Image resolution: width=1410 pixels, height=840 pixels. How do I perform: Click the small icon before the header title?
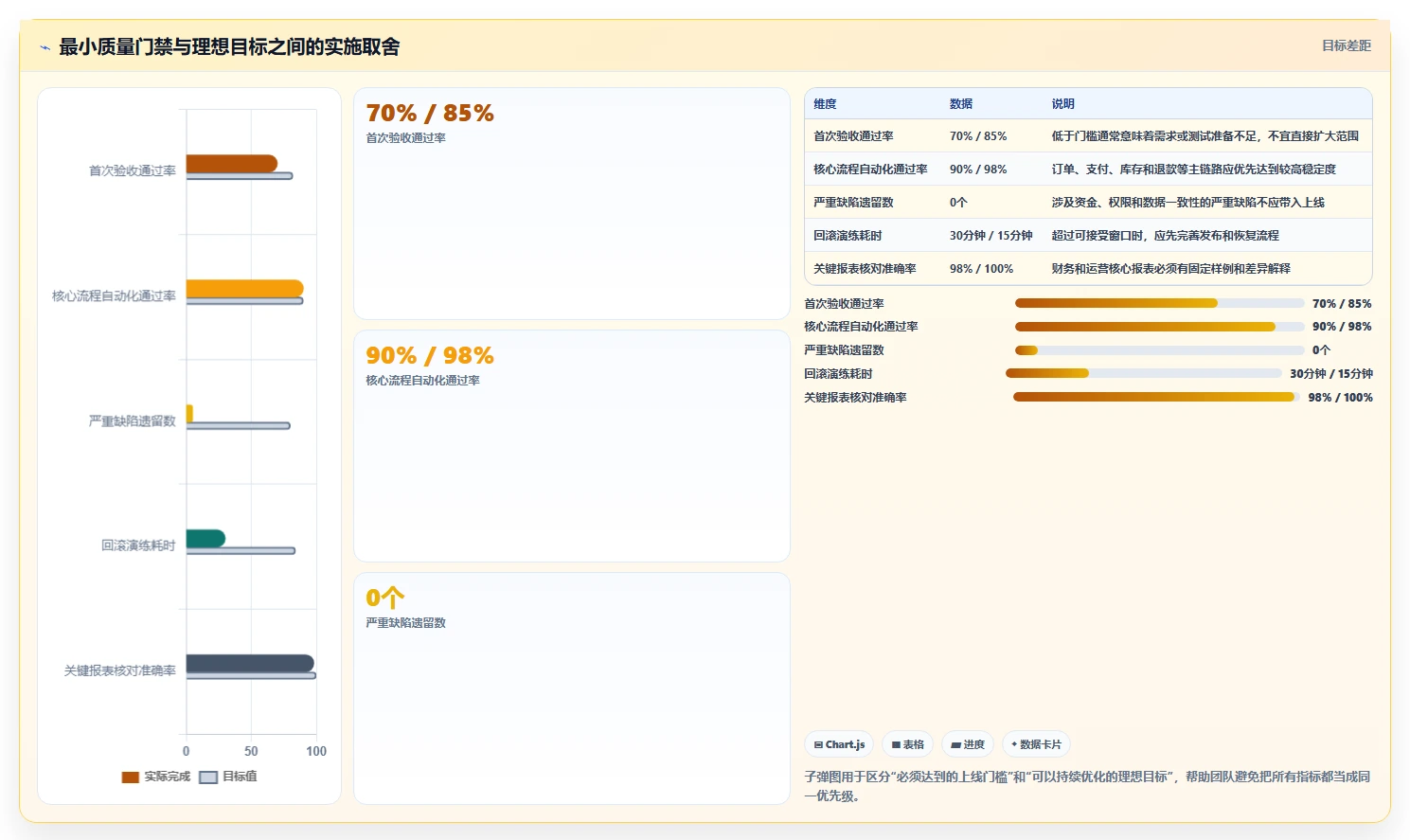(x=45, y=47)
